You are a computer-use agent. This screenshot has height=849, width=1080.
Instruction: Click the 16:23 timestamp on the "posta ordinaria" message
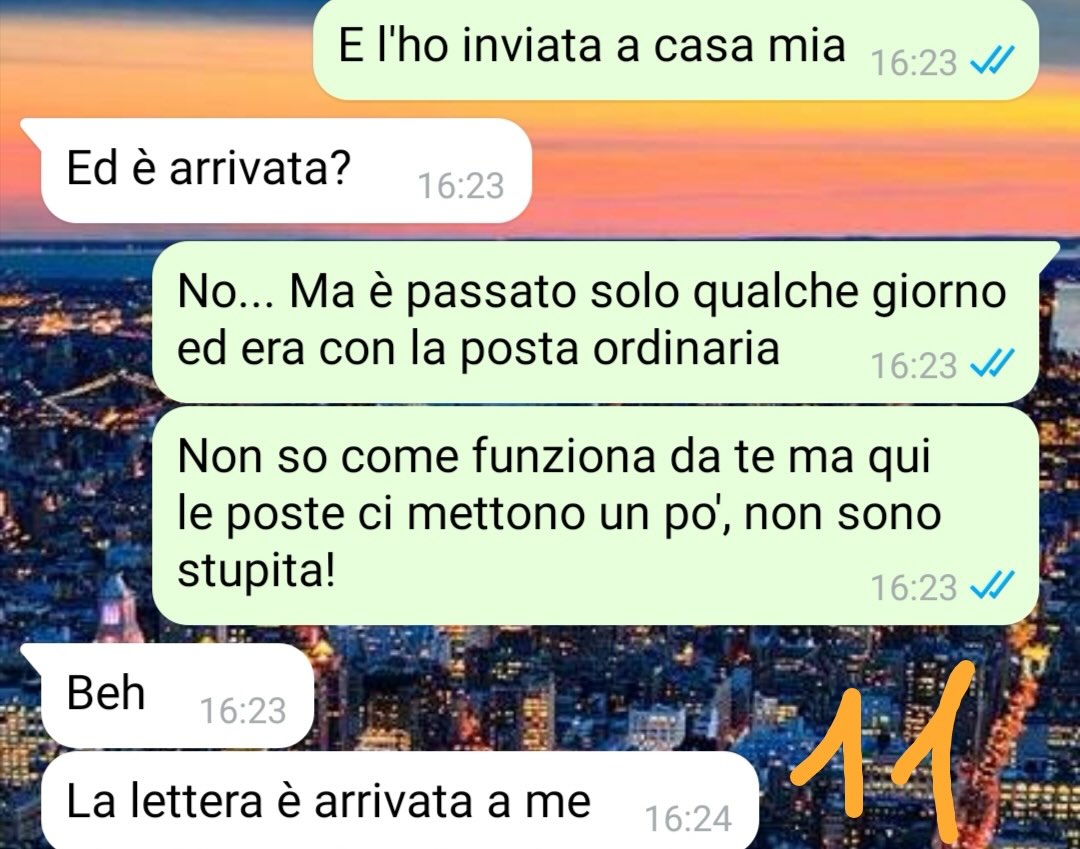coord(913,366)
